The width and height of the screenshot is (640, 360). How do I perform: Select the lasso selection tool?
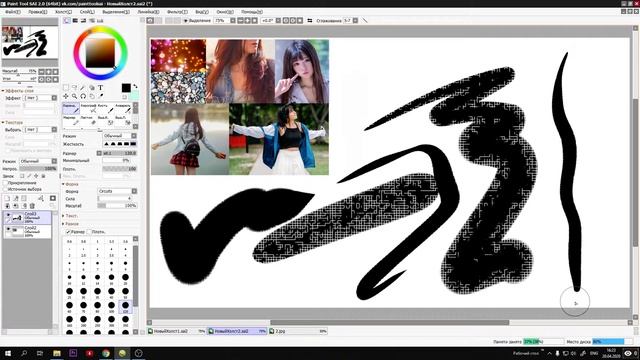coord(74,88)
